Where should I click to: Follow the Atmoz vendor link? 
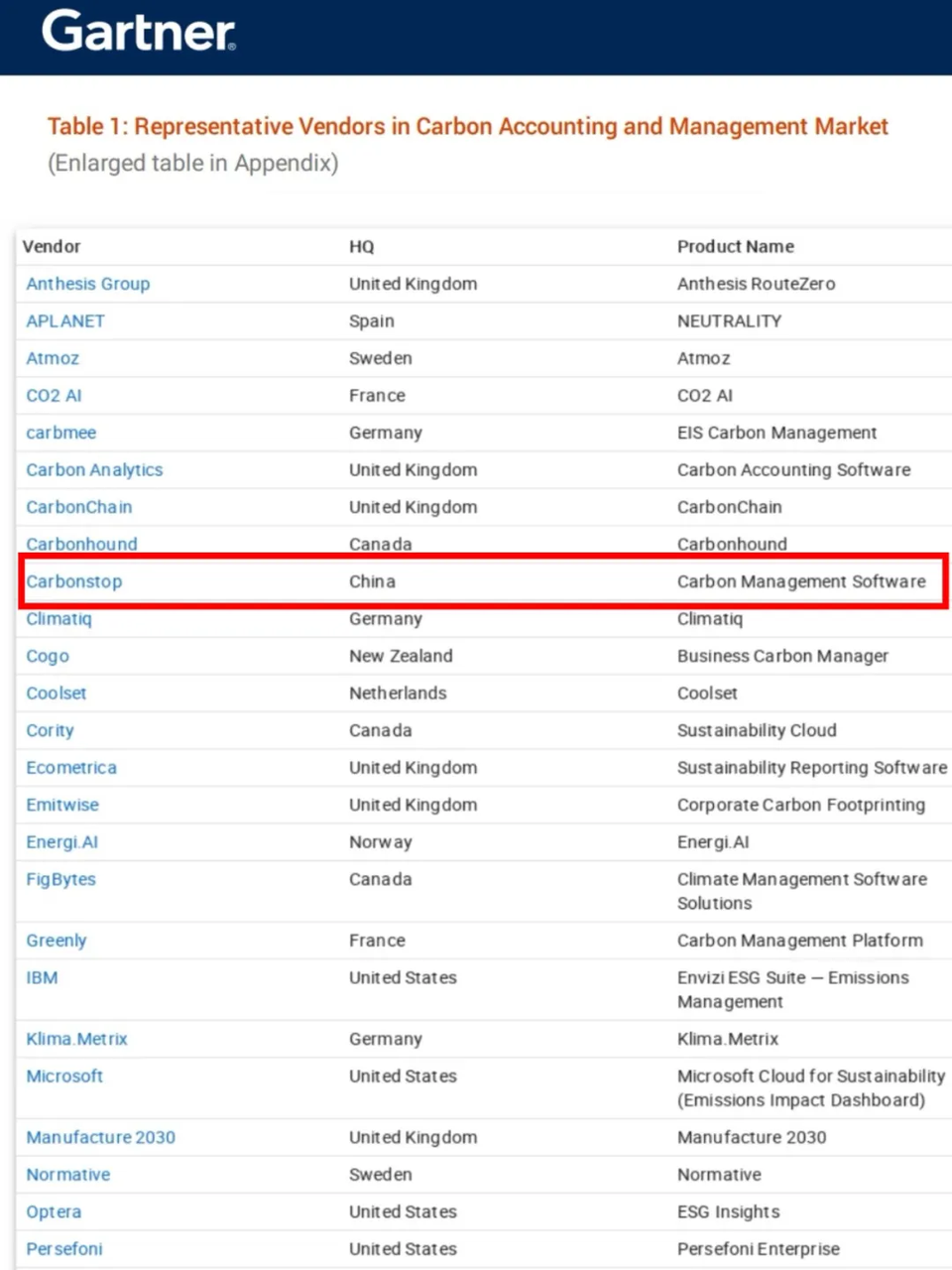[53, 358]
